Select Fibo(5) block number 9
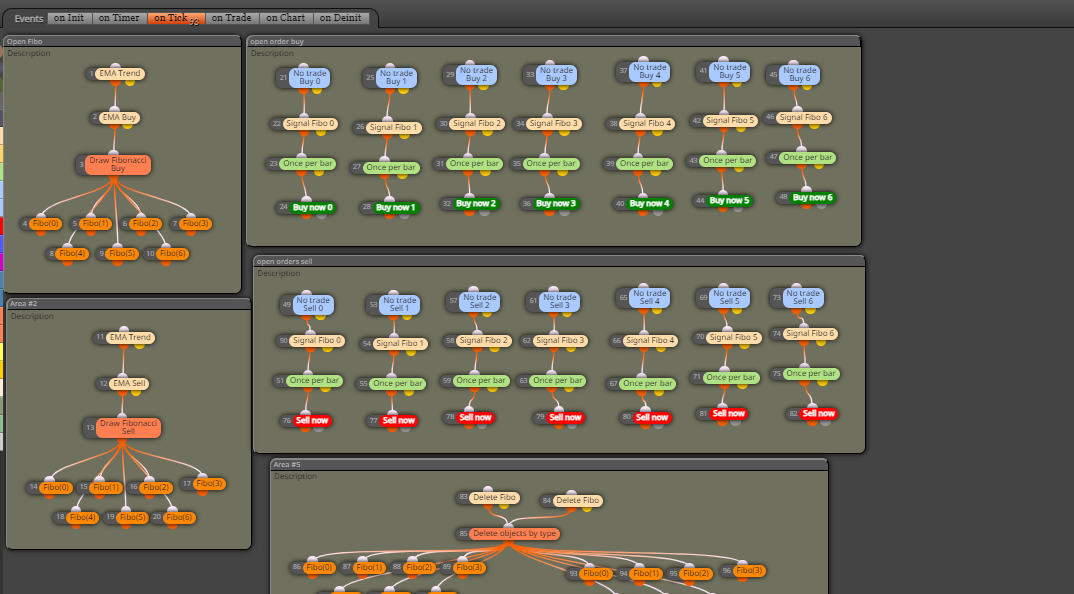Image resolution: width=1074 pixels, height=594 pixels. [x=122, y=253]
